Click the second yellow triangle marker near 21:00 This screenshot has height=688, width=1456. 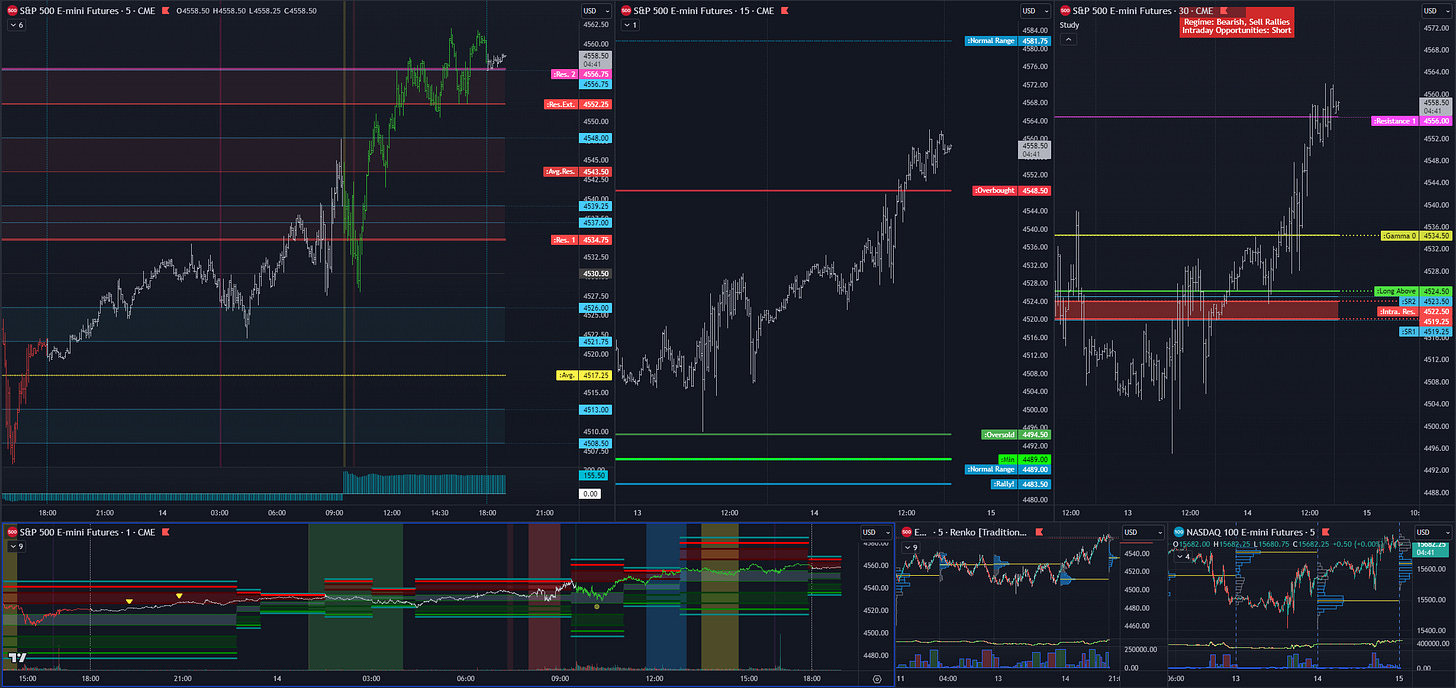[179, 596]
